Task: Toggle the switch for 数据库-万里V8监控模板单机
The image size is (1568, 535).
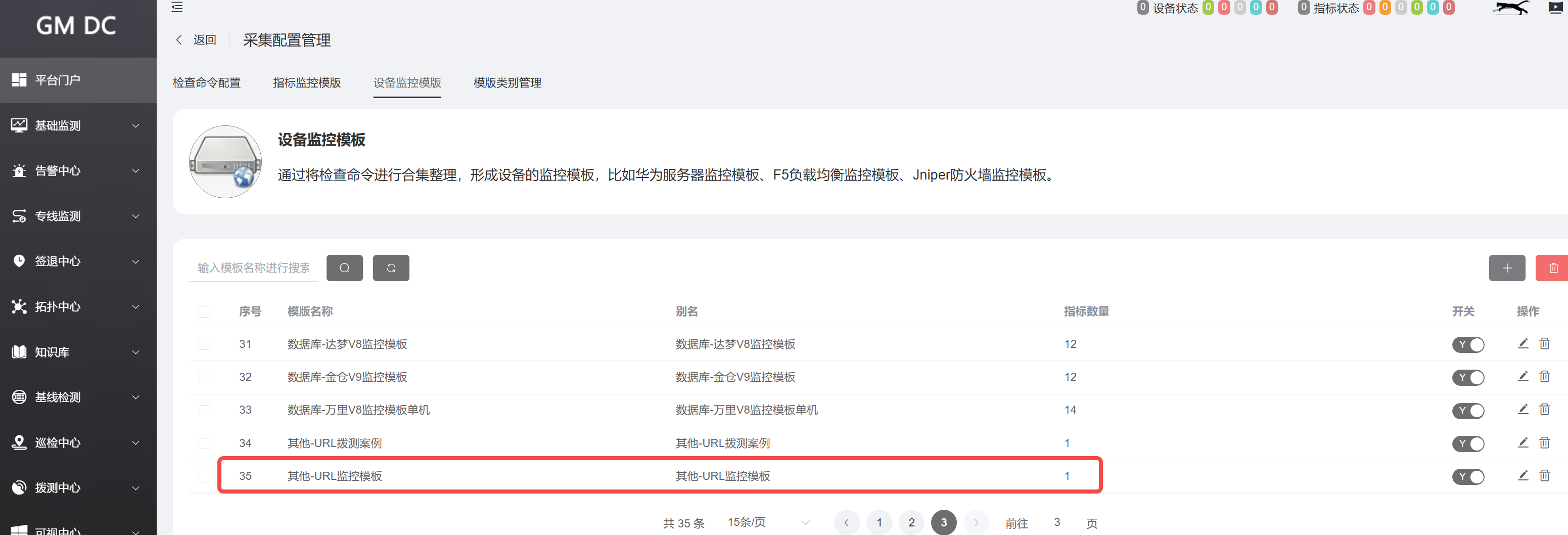Action: [1468, 410]
